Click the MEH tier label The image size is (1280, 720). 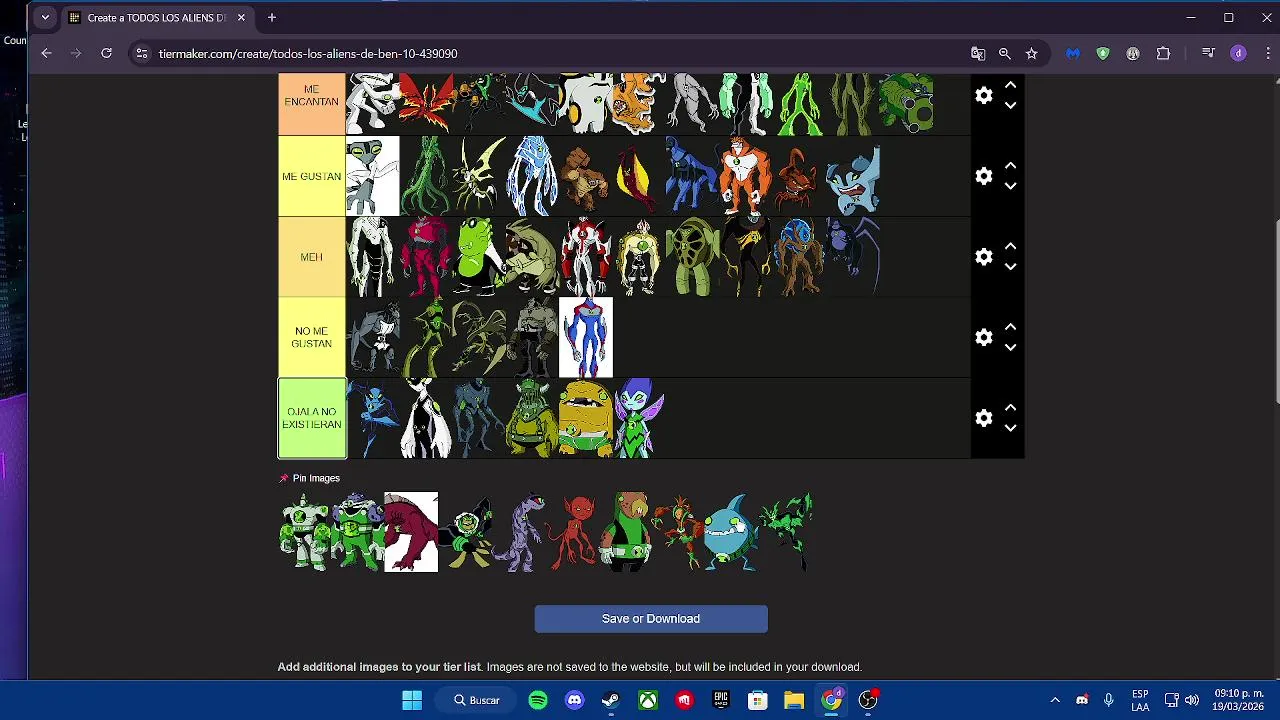312,257
